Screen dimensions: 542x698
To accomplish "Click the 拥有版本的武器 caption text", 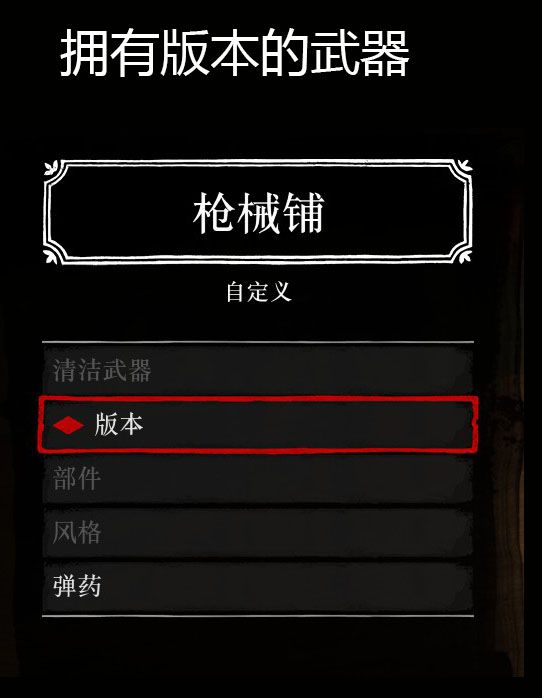I will [235, 53].
